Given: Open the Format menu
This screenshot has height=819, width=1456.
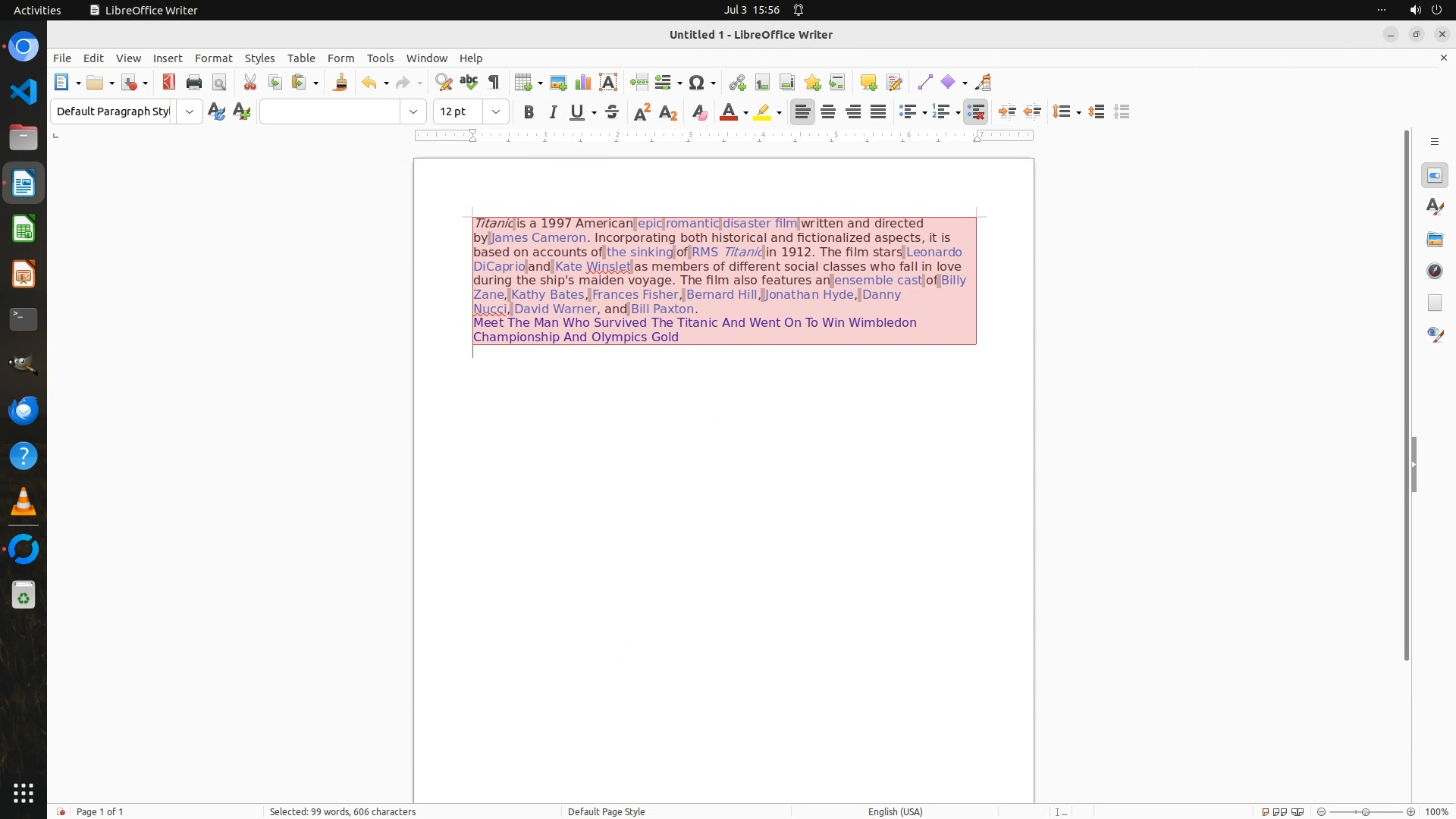Looking at the screenshot, I should tap(213, 58).
